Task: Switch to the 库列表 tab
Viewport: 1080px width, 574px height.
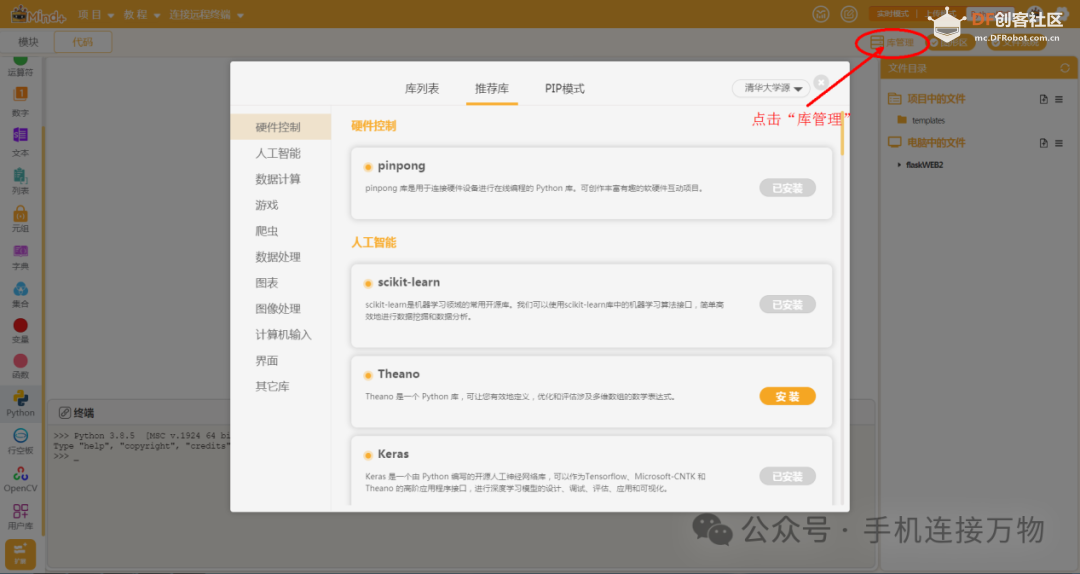Action: (x=422, y=88)
